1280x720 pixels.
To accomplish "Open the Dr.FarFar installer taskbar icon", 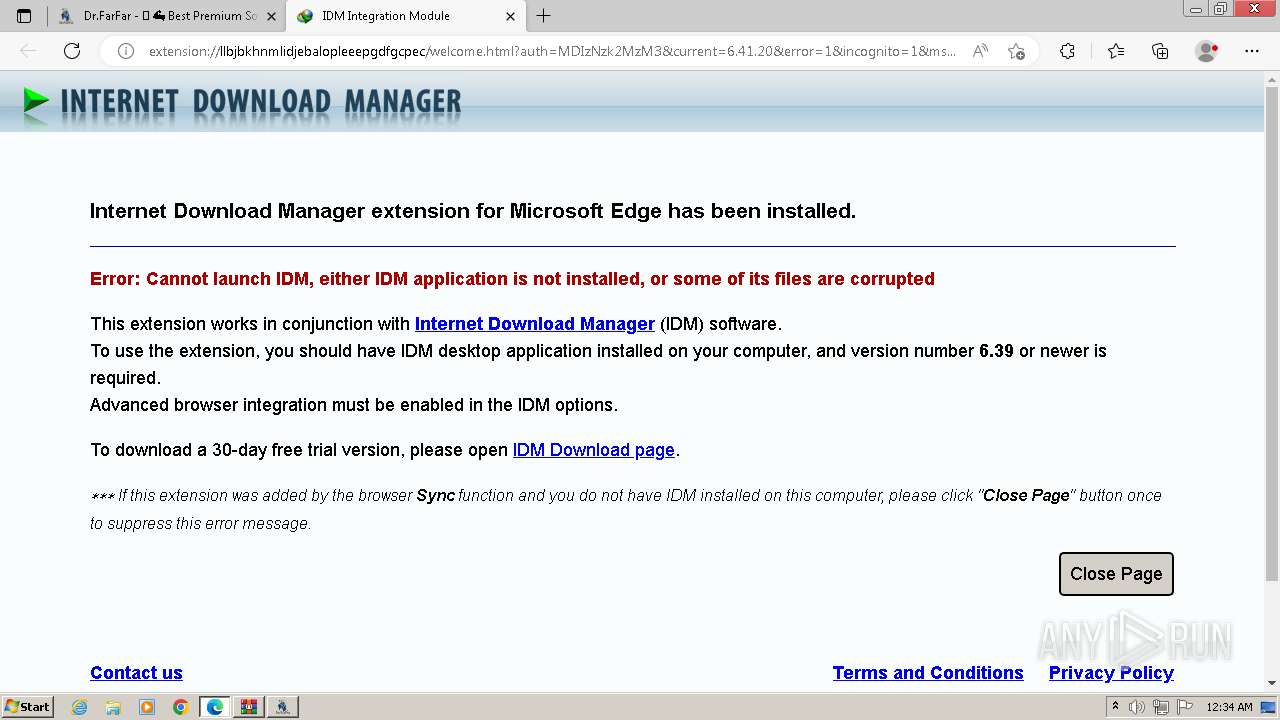I will click(x=283, y=707).
